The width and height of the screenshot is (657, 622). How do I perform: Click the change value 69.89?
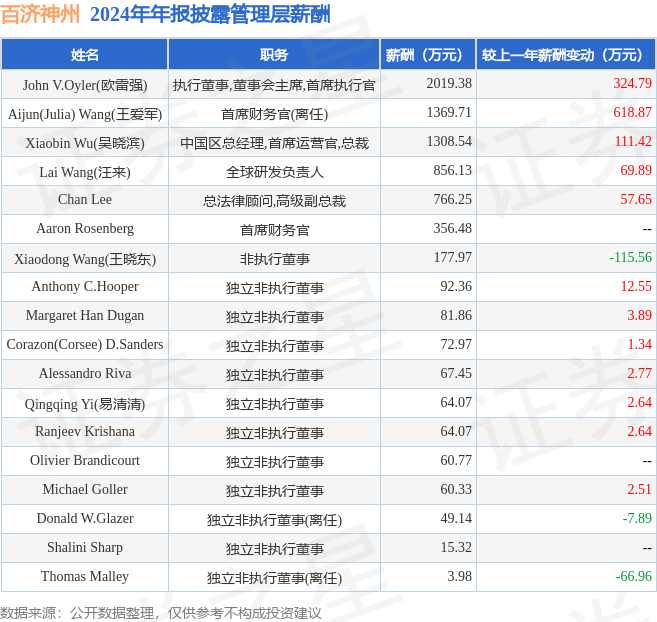(636, 170)
